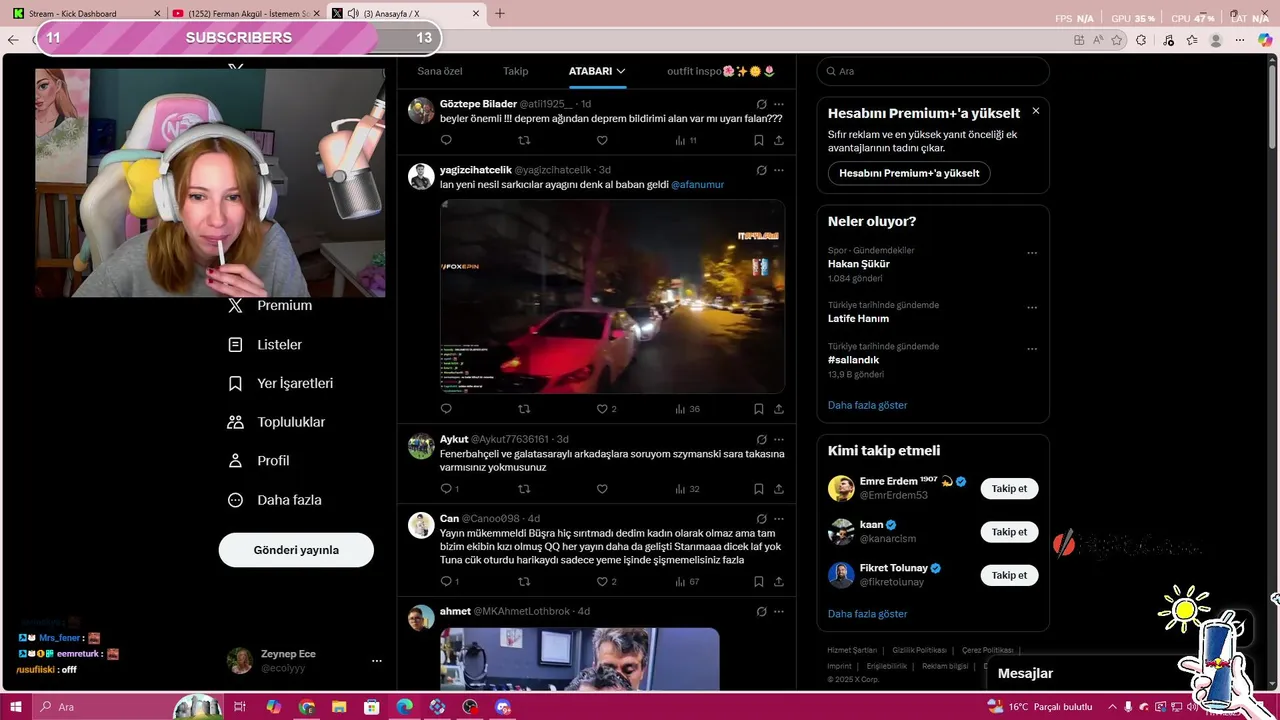Viewport: 1280px width, 720px height.
Task: Open Topluluklar in sidebar
Action: coord(277,422)
